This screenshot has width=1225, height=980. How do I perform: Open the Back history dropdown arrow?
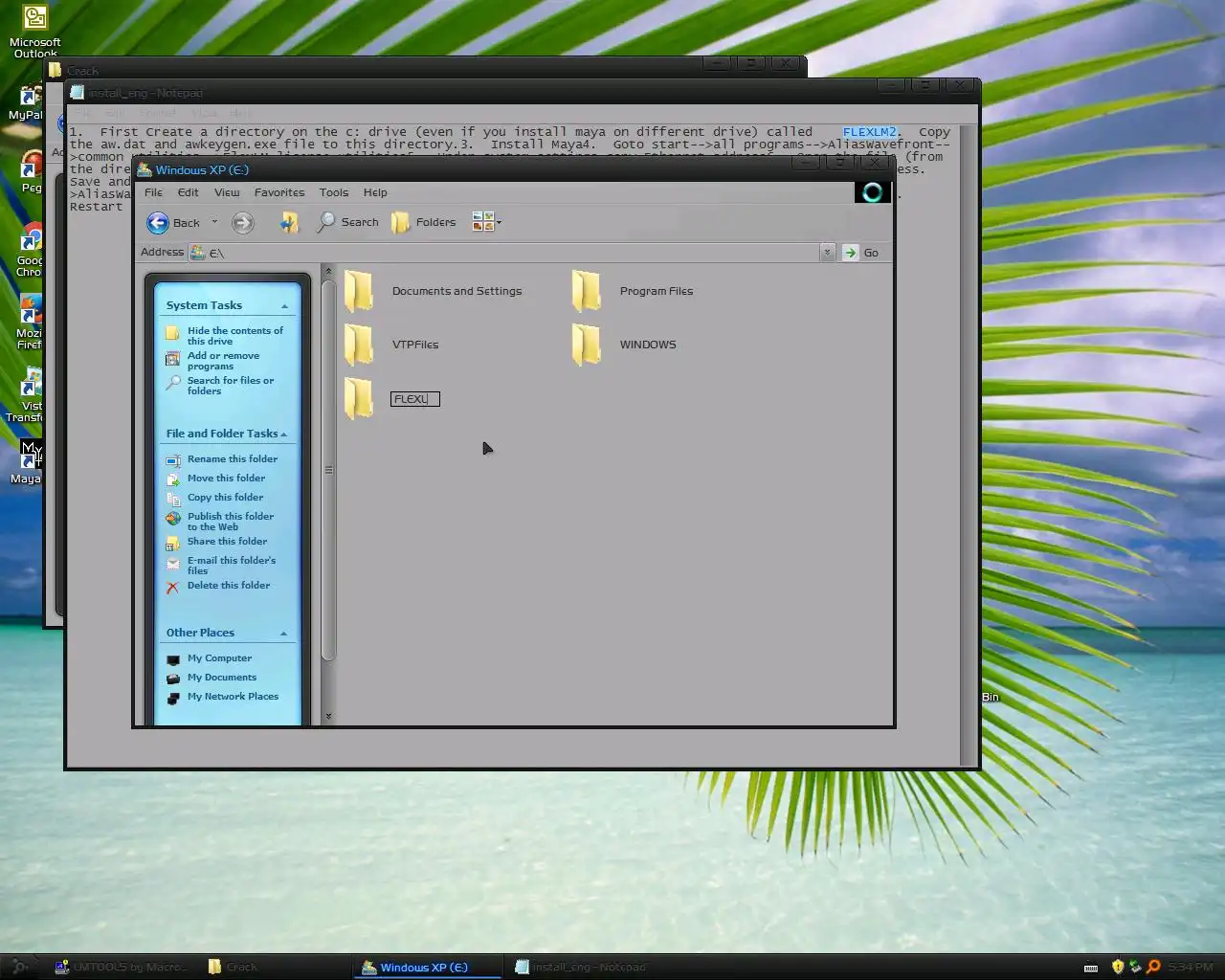click(214, 222)
